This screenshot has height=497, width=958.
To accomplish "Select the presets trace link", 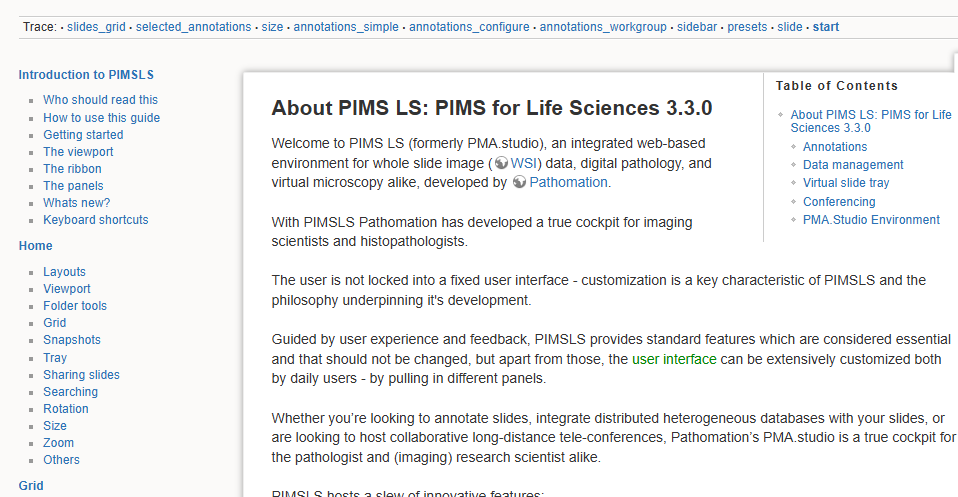I will pos(747,27).
